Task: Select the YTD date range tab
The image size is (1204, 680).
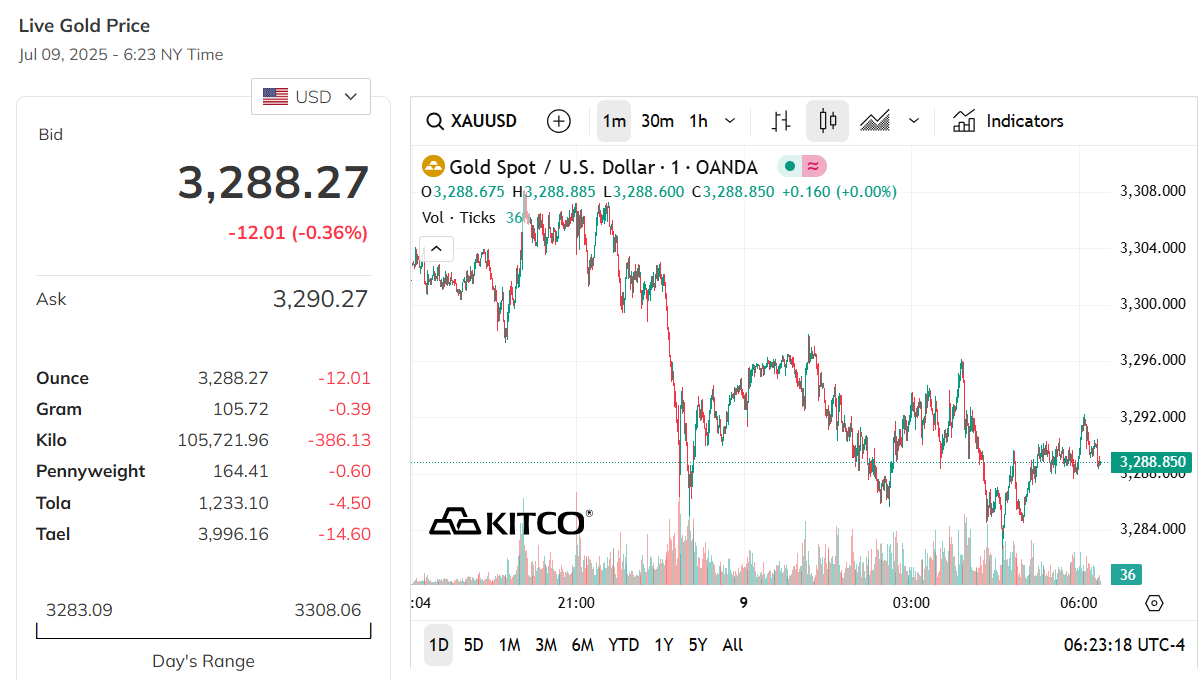Action: click(x=623, y=645)
